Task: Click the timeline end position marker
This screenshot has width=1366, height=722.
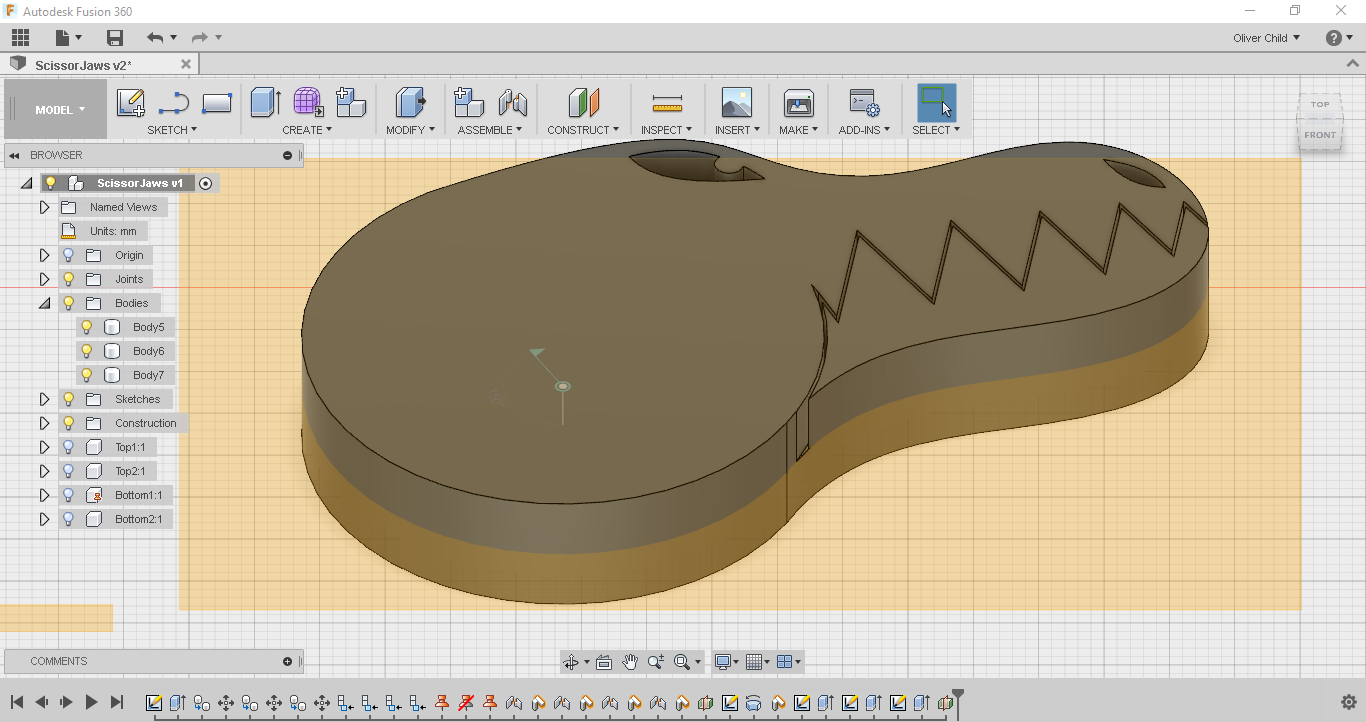Action: tap(958, 694)
